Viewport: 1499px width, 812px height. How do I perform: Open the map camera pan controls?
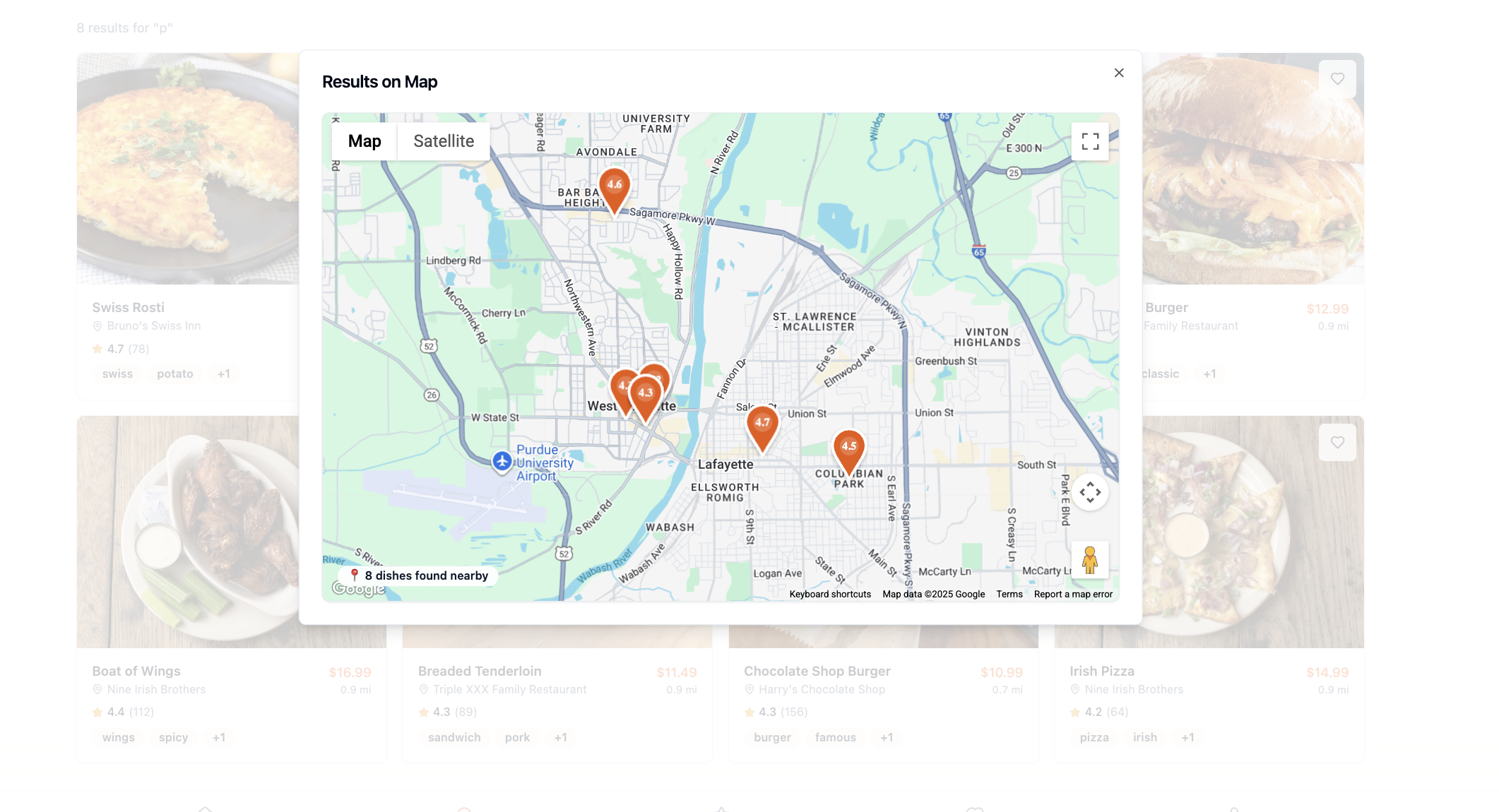click(1090, 492)
